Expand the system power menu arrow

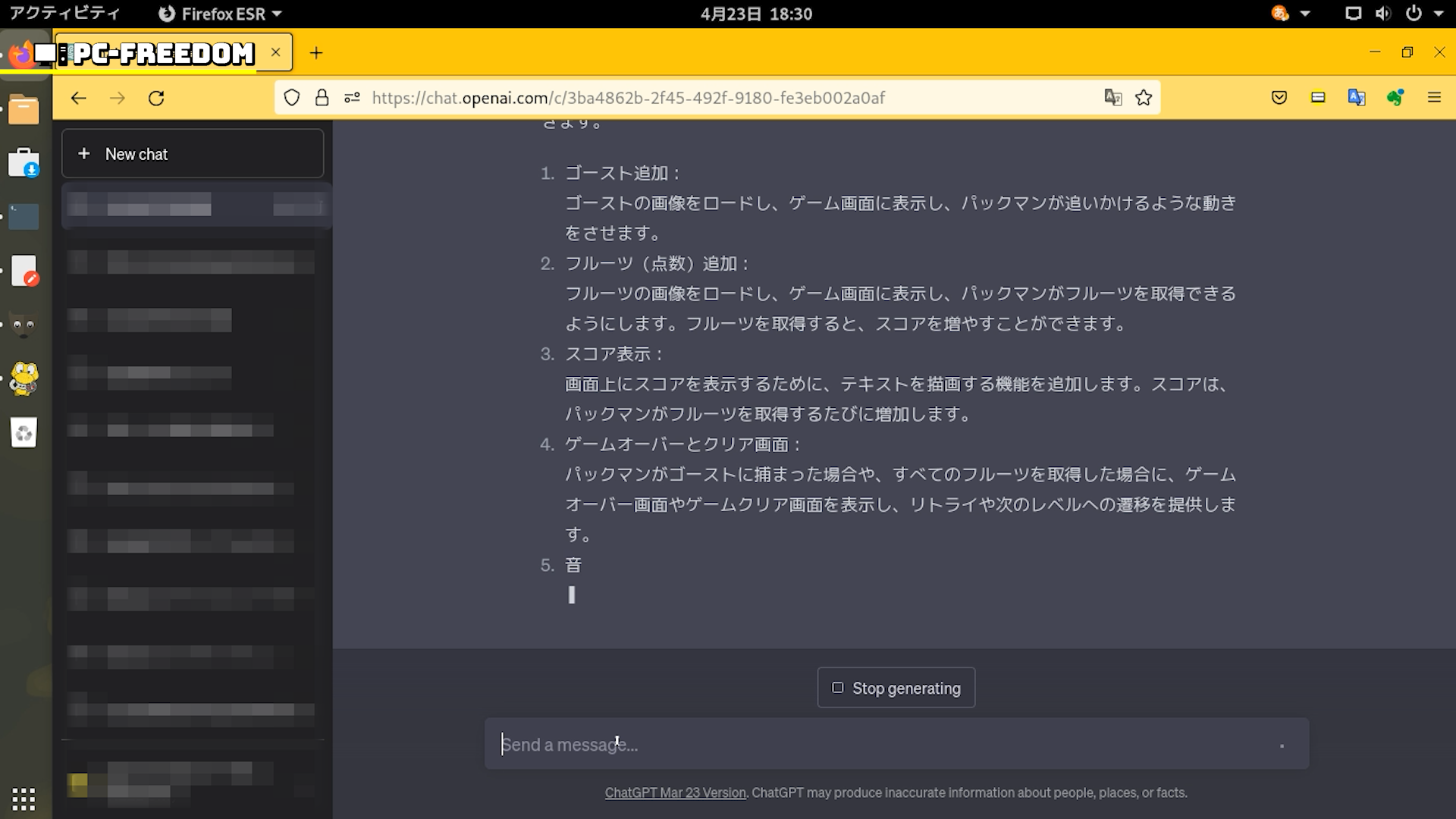pos(1439,14)
